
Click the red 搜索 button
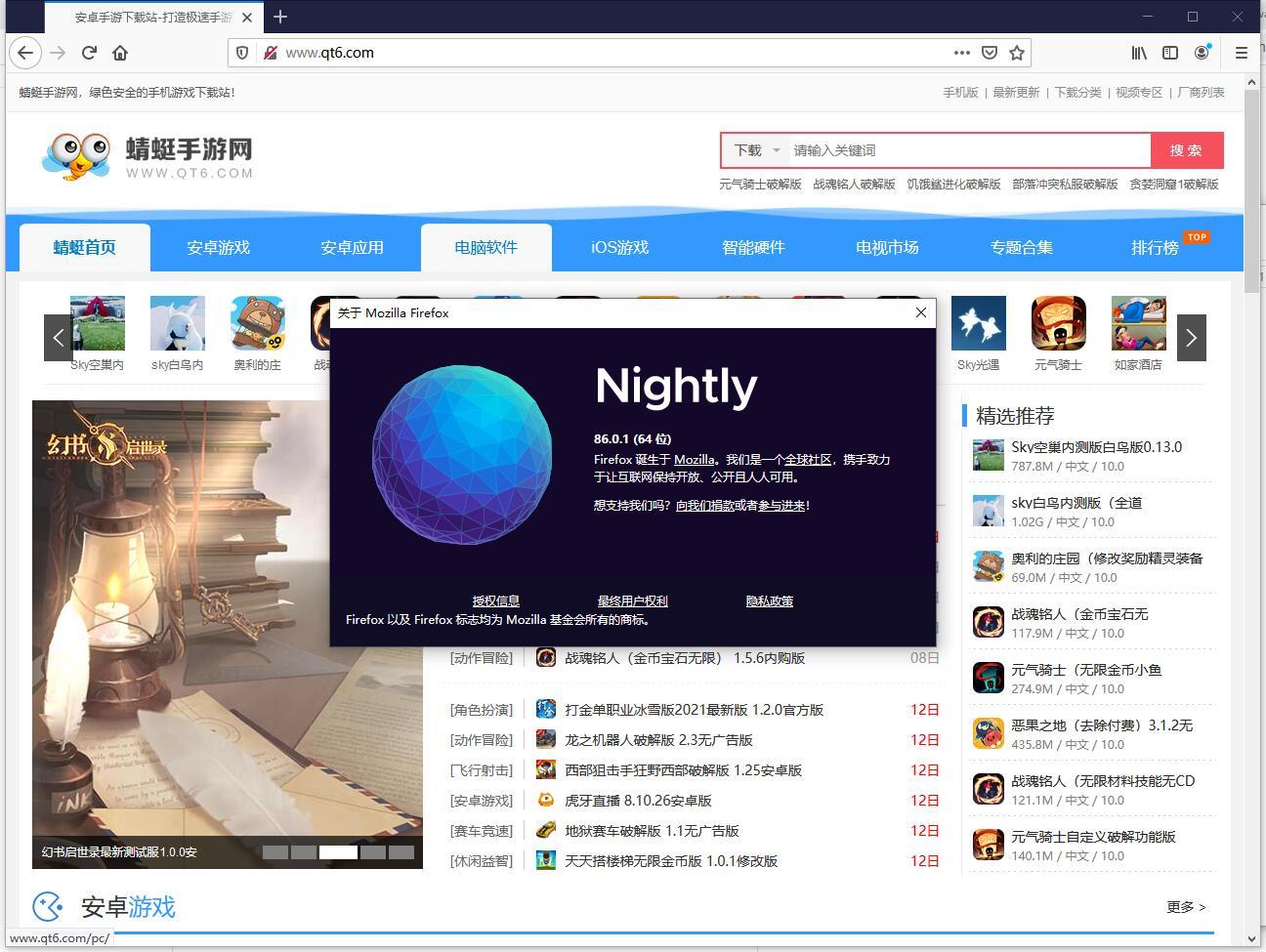click(1186, 150)
